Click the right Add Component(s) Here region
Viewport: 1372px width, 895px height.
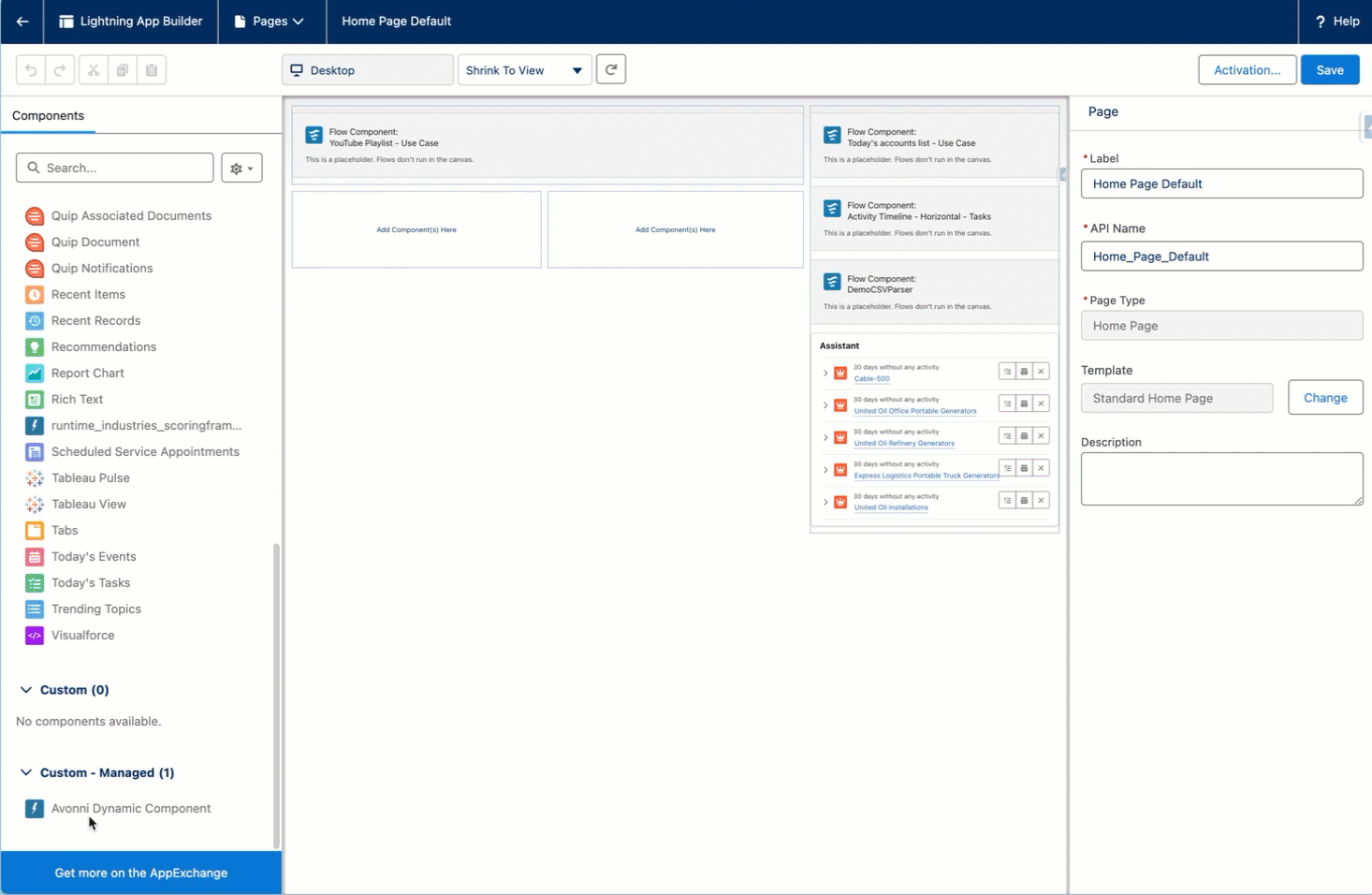[675, 230]
